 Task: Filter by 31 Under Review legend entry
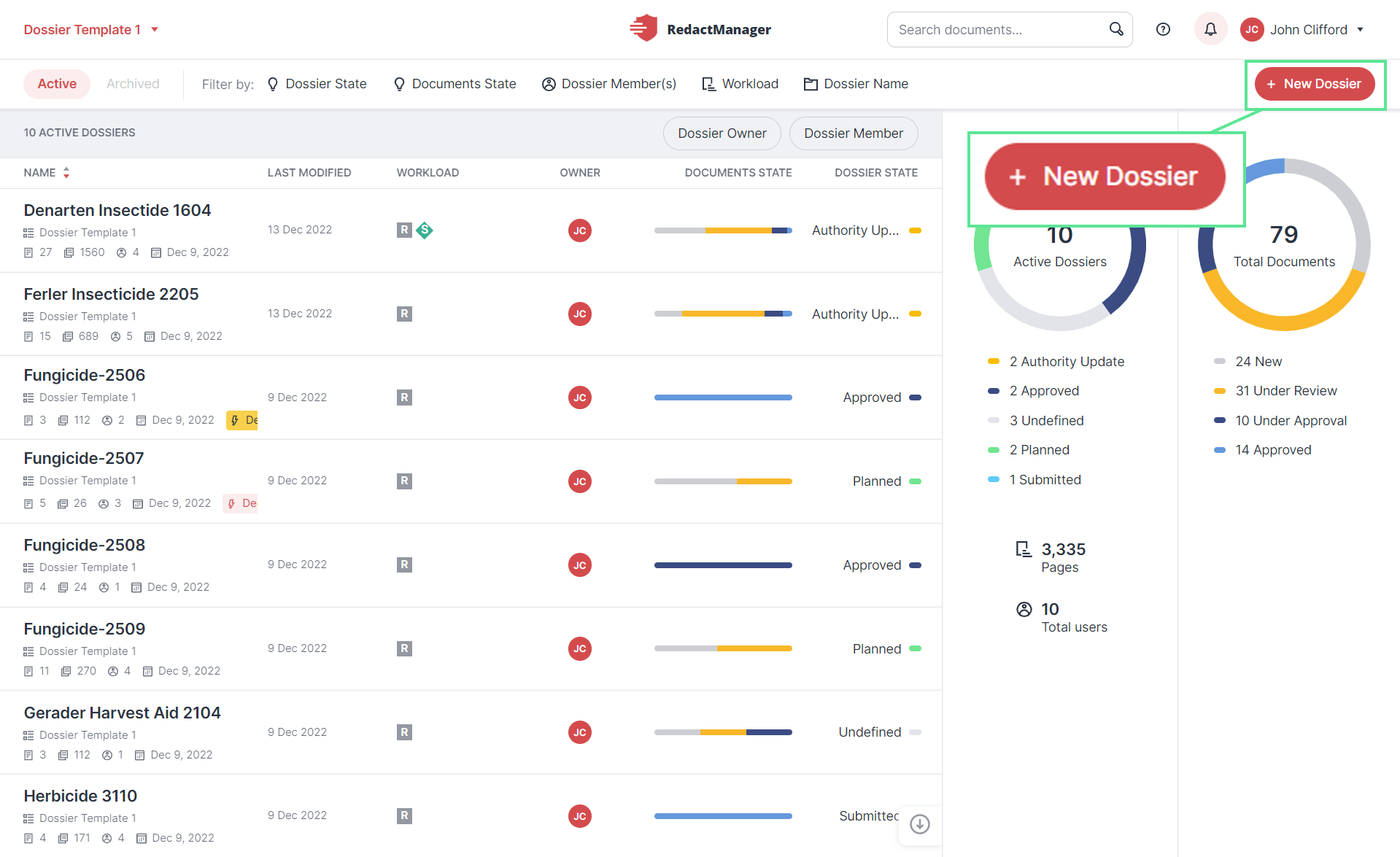click(1276, 391)
